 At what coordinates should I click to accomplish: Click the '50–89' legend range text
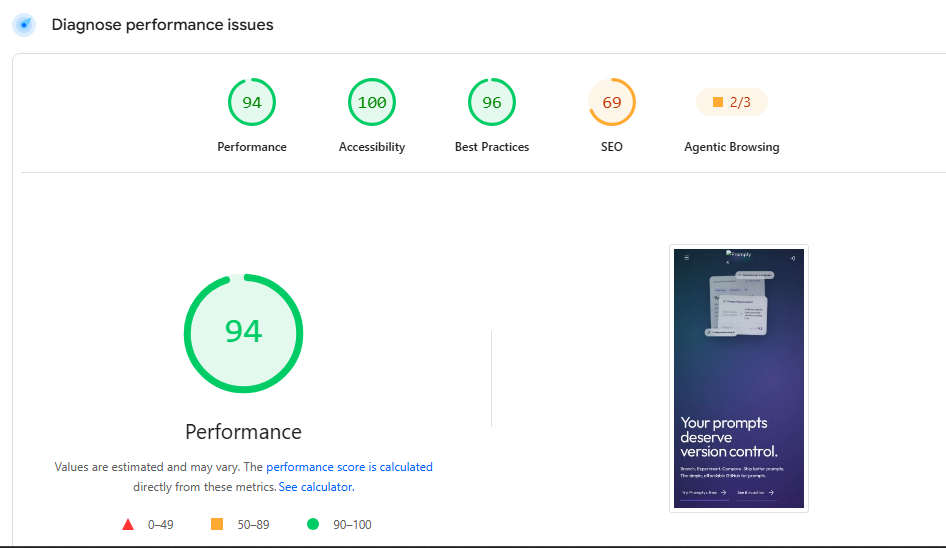tap(253, 524)
